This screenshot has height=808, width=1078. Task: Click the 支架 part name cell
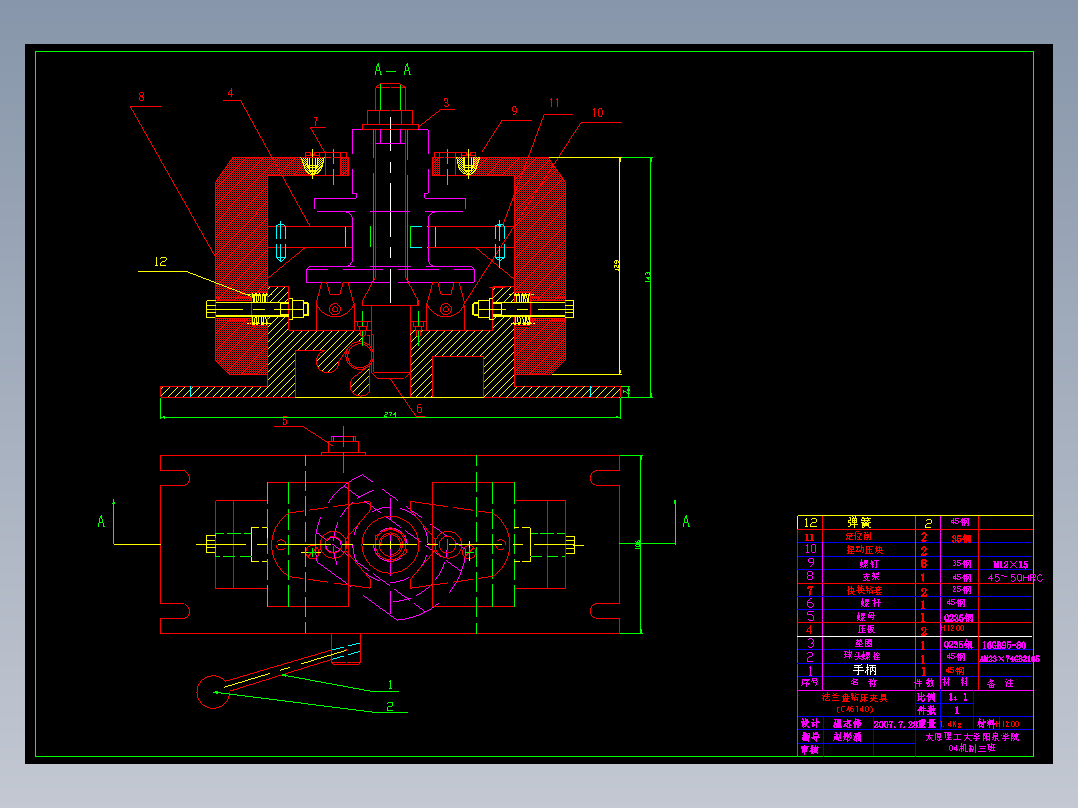pos(870,577)
